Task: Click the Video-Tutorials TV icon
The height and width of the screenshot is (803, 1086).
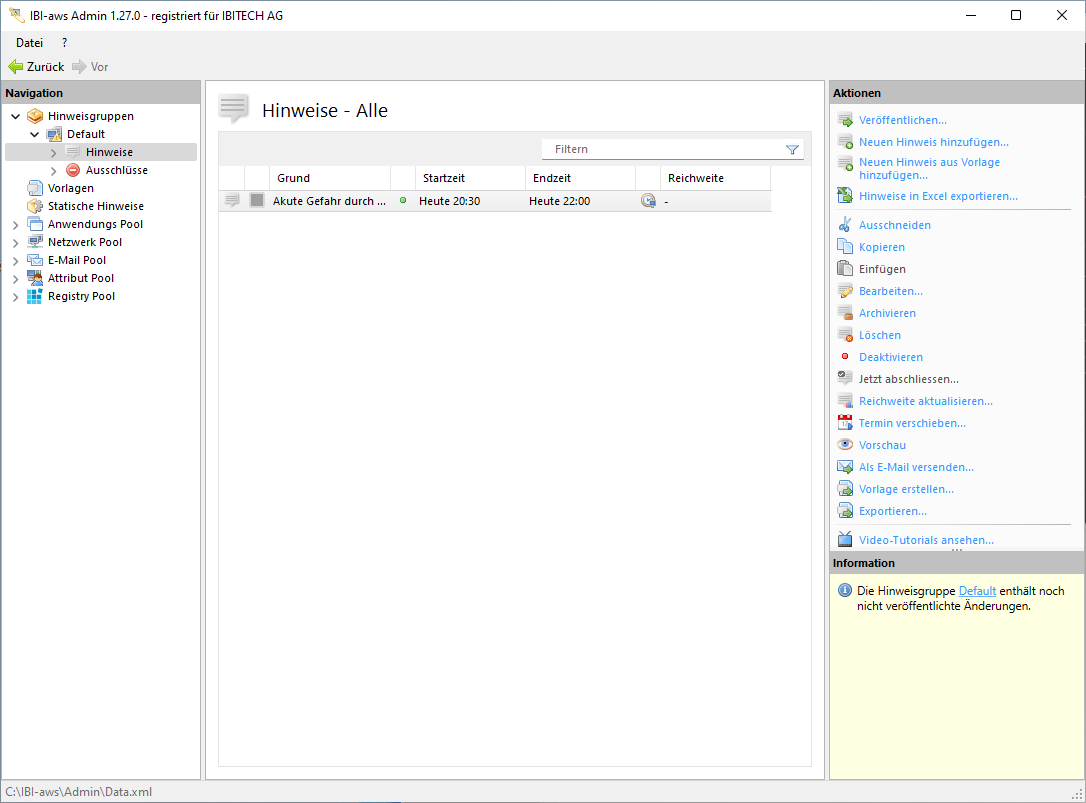Action: (x=845, y=540)
